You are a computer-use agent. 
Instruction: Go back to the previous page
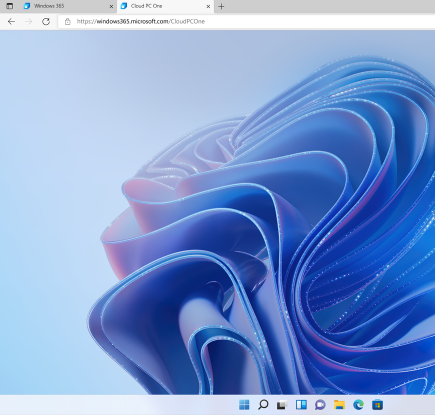pyautogui.click(x=11, y=22)
